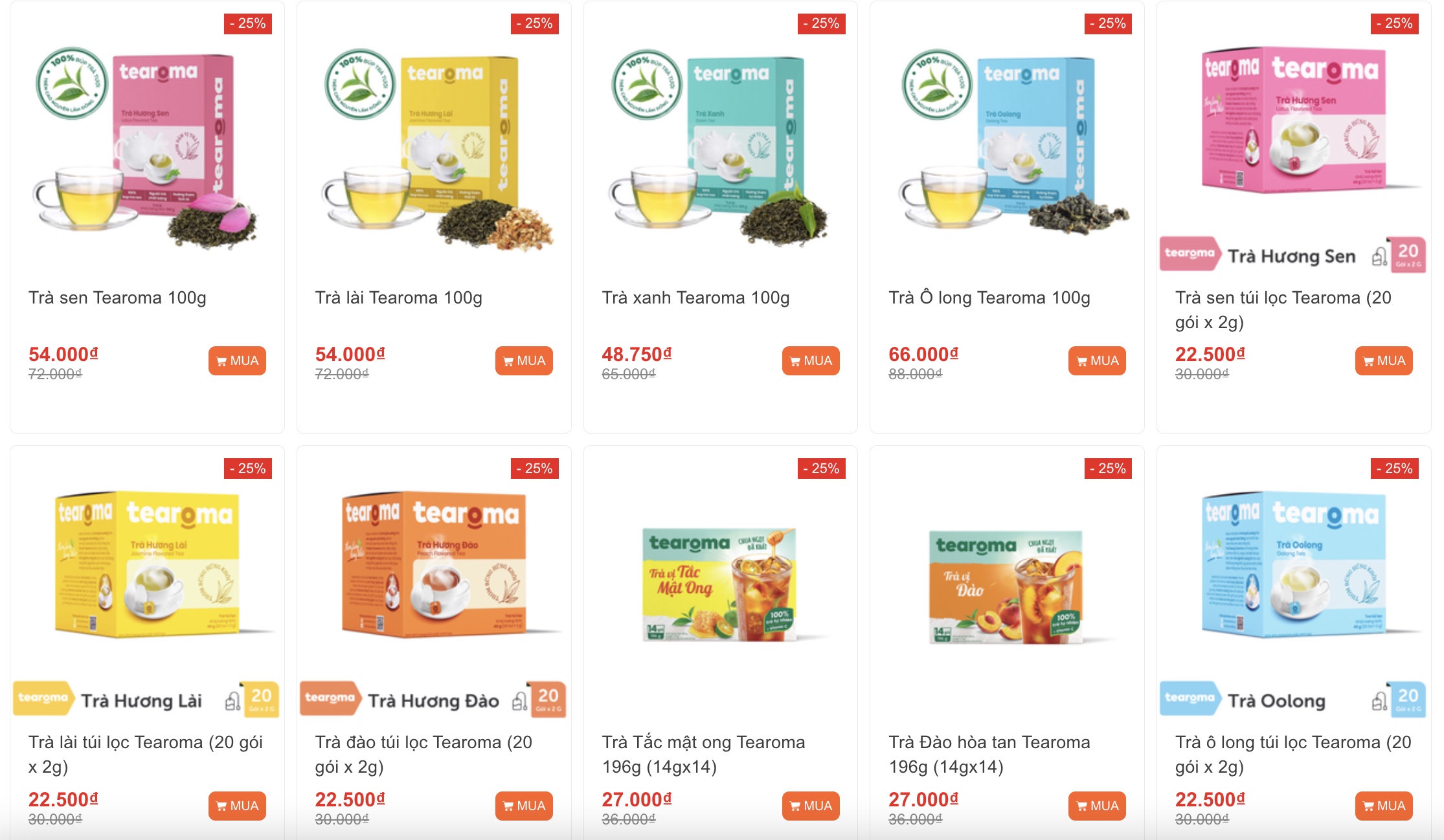Click MUA for Trà xanh Tearoma 100g
1444x840 pixels.
(x=811, y=360)
